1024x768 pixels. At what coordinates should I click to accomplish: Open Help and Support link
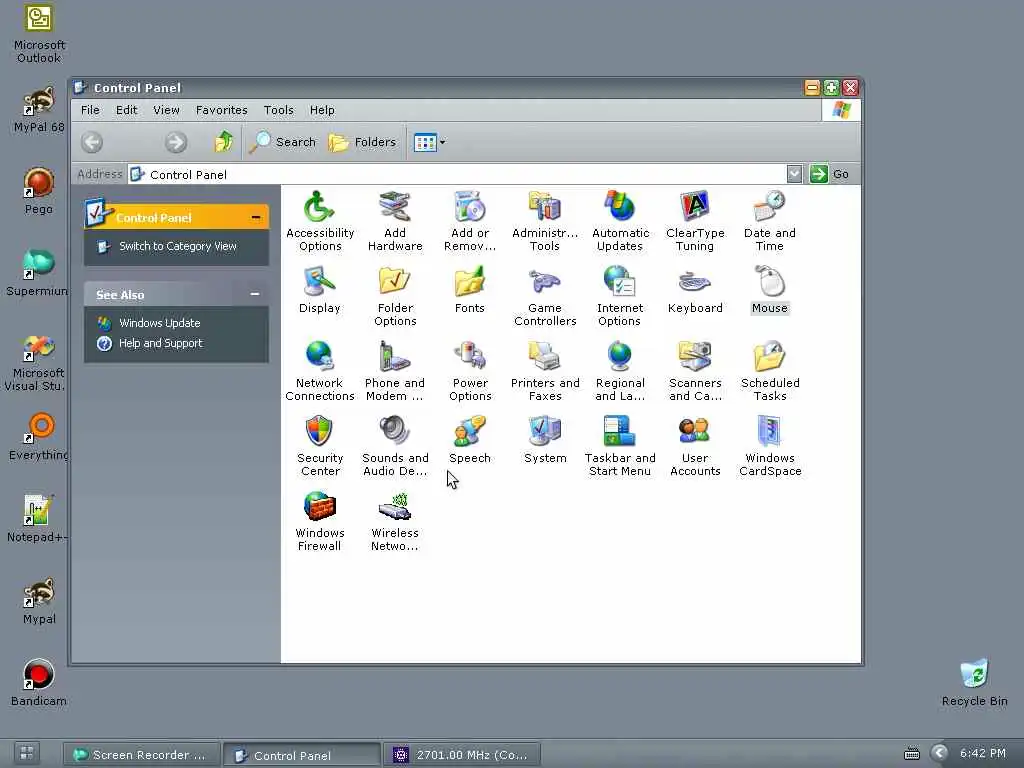coord(161,344)
